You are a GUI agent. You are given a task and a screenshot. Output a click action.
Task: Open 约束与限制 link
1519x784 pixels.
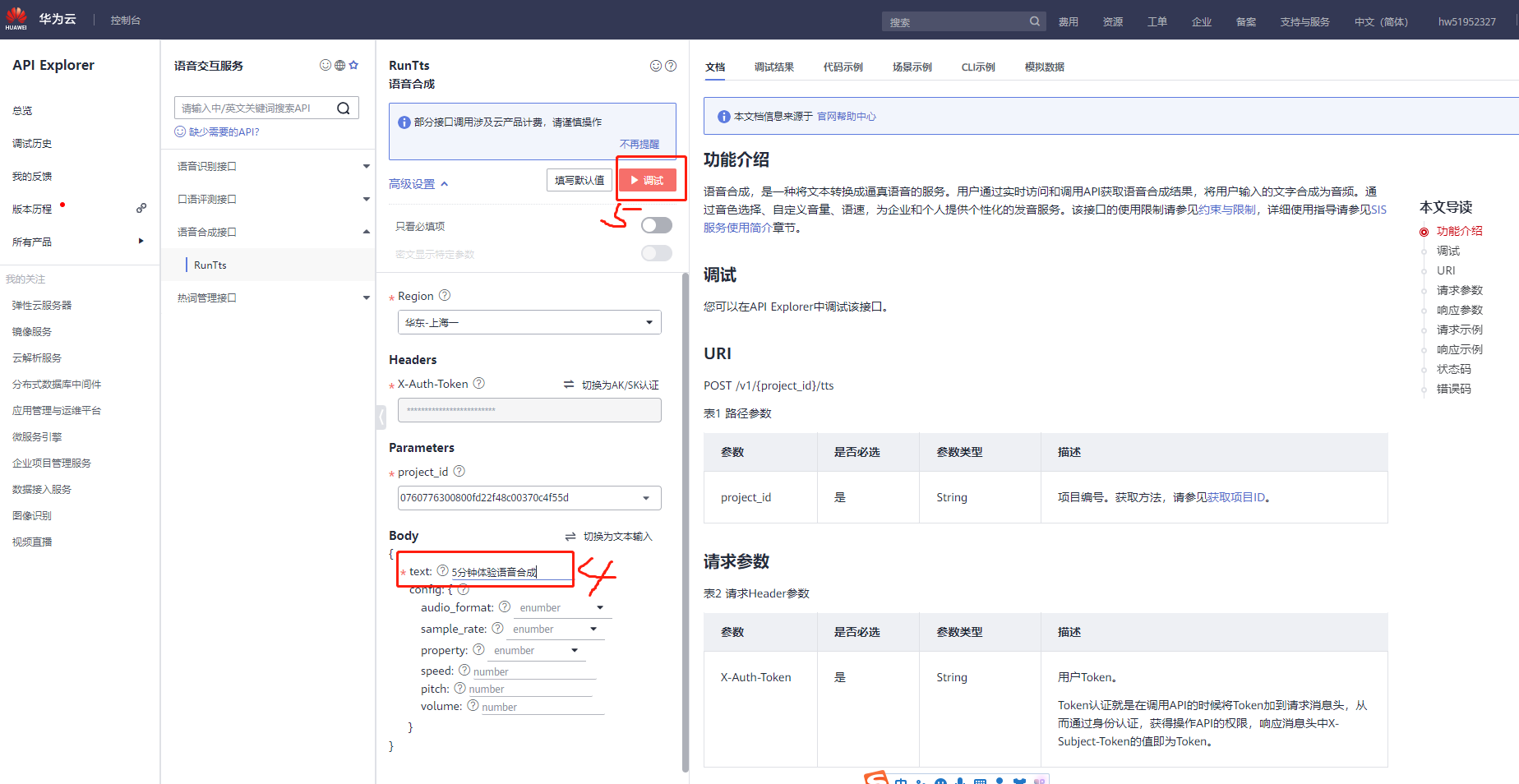[1227, 210]
